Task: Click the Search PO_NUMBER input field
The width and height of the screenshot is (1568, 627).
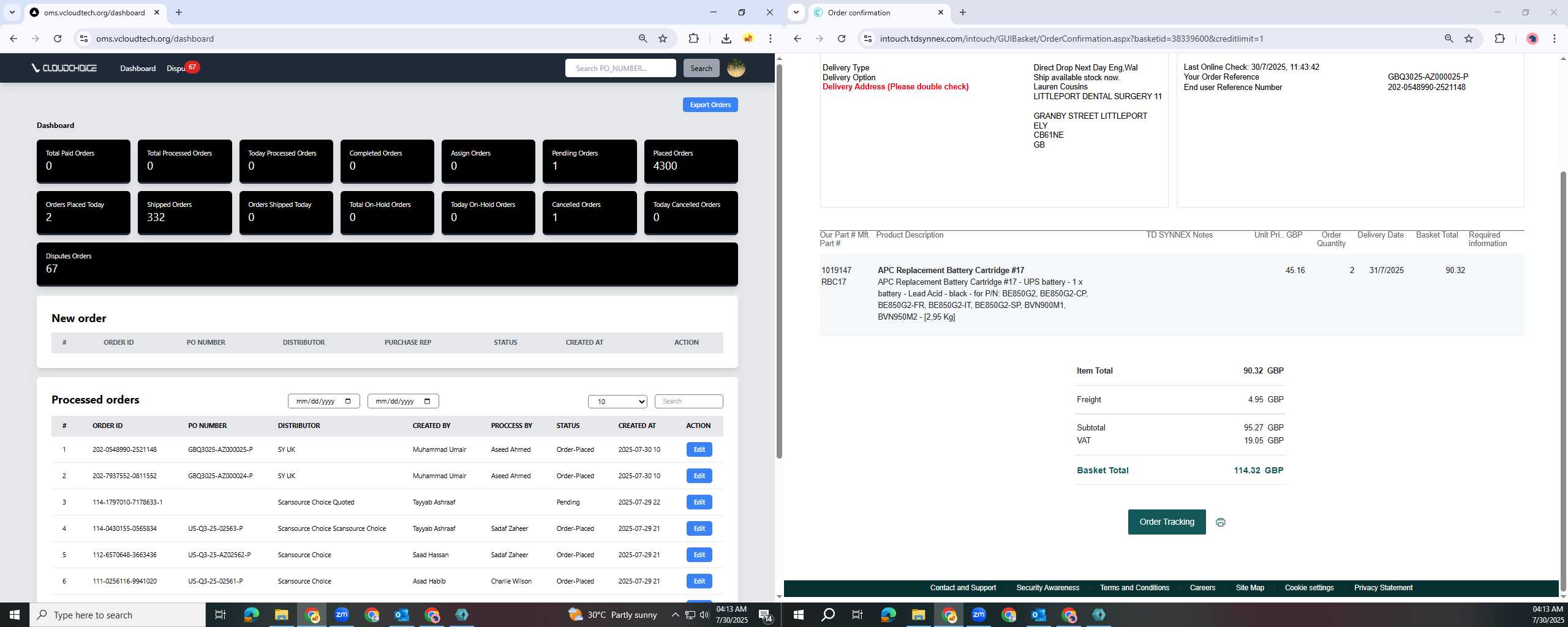Action: 620,68
